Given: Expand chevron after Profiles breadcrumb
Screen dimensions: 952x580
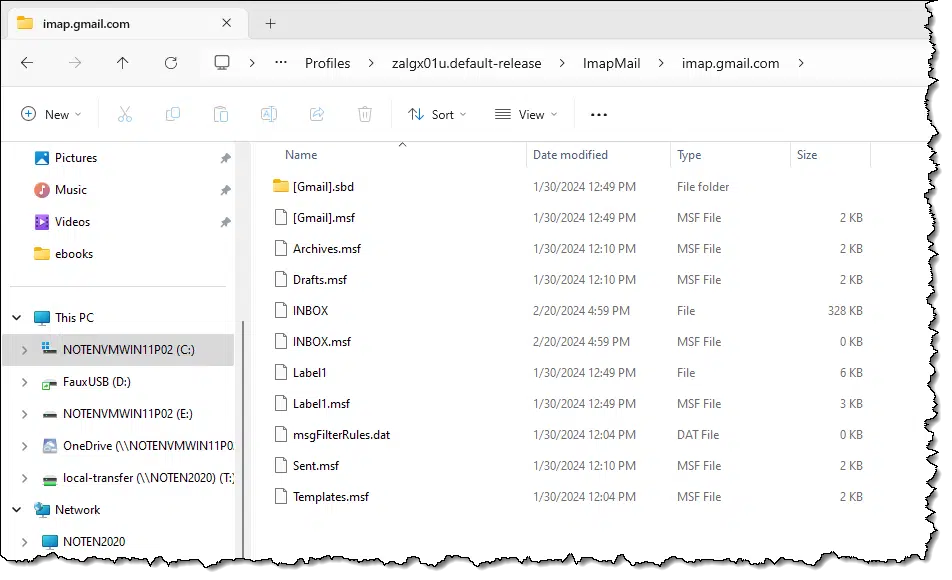Looking at the screenshot, I should point(371,63).
